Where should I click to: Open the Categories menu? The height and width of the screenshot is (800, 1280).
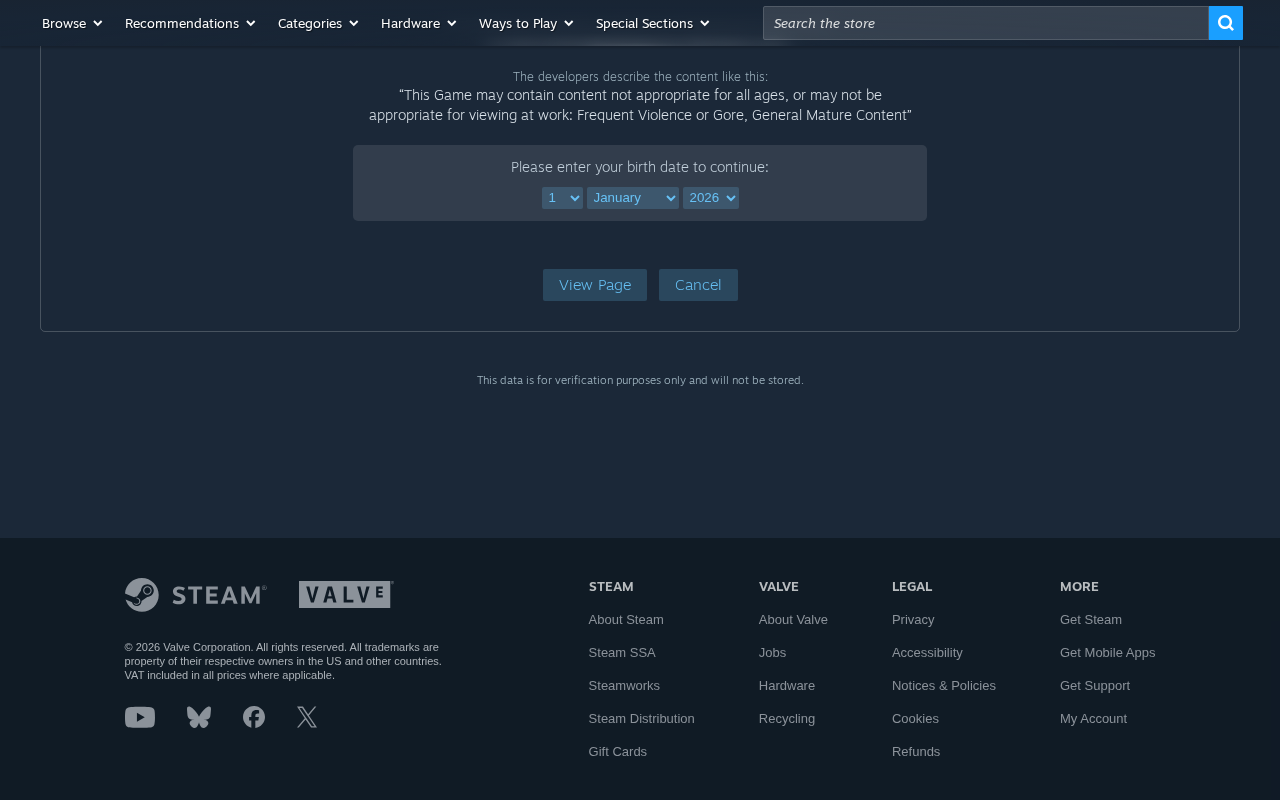tap(318, 23)
